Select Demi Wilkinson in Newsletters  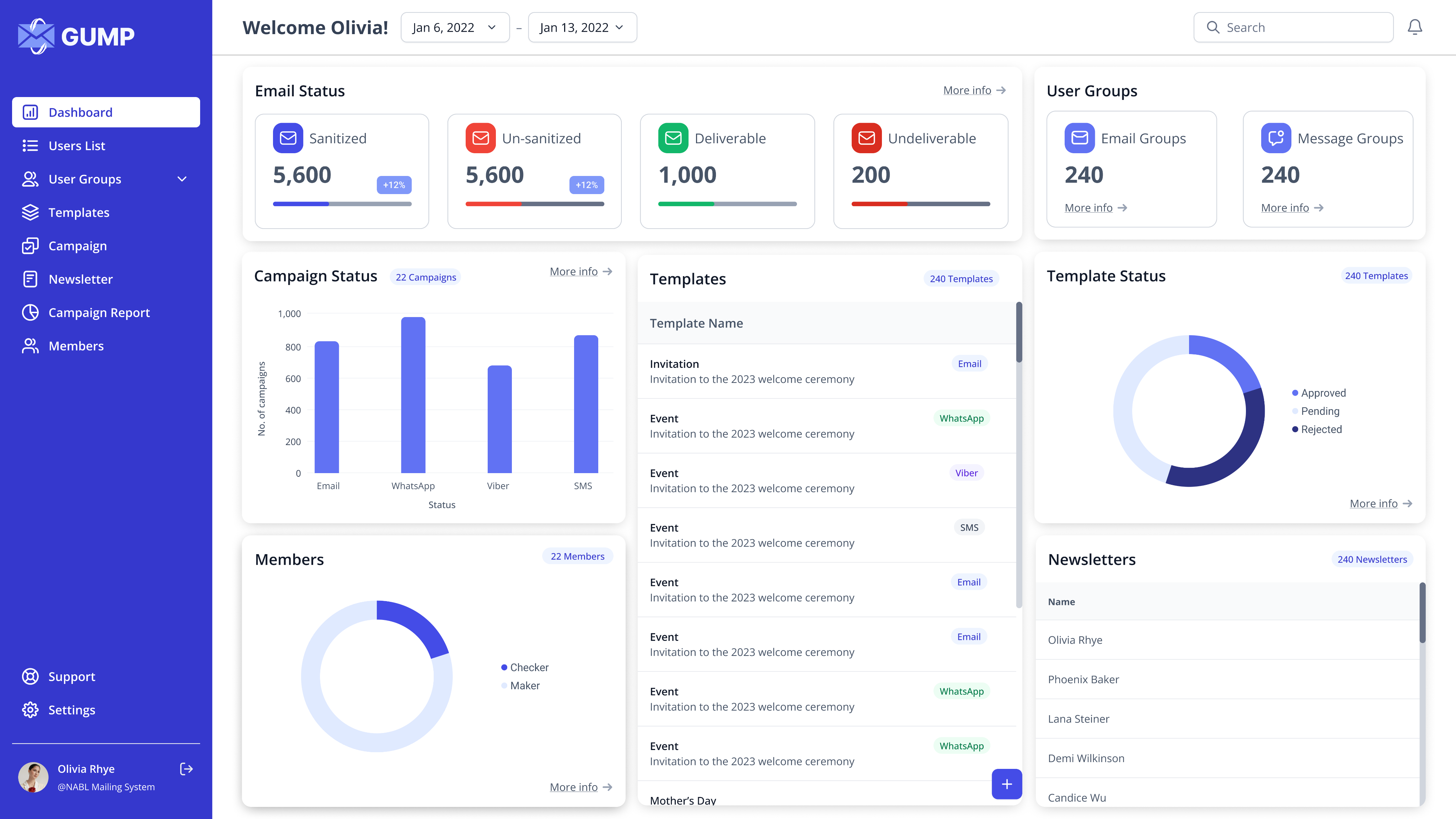[x=1228, y=759]
